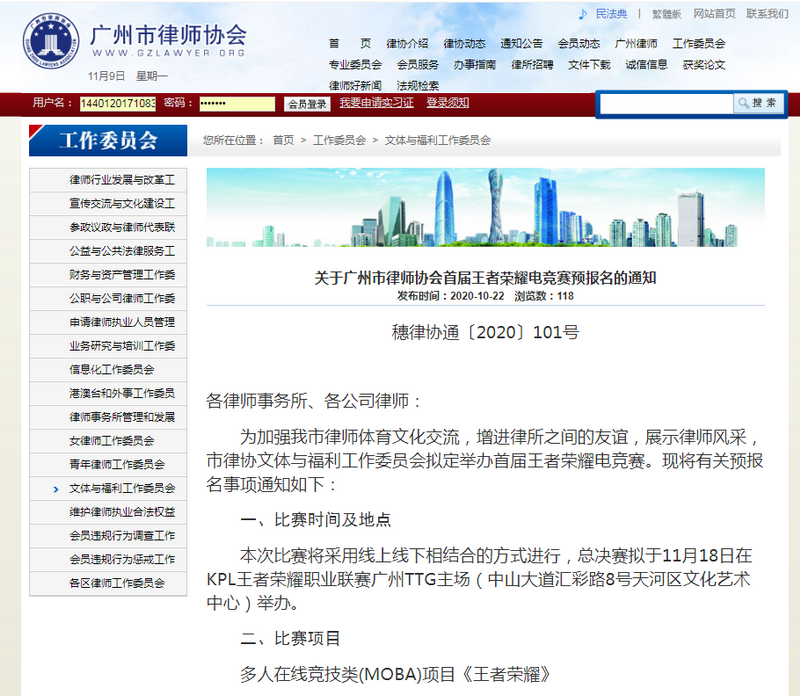This screenshot has width=800, height=696.
Task: Select 公职与公司律师工作委 in the sidebar
Action: tap(108, 299)
